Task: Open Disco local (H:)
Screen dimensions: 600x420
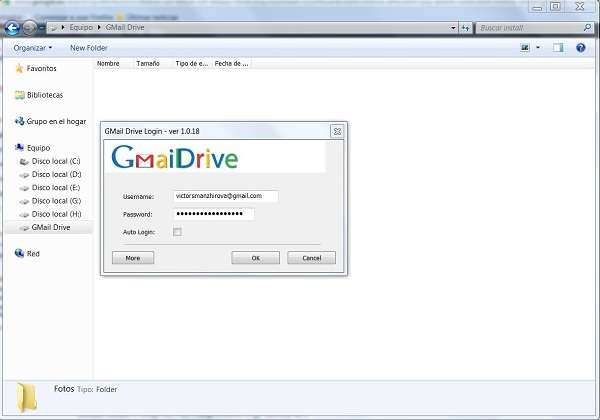Action: [x=56, y=214]
